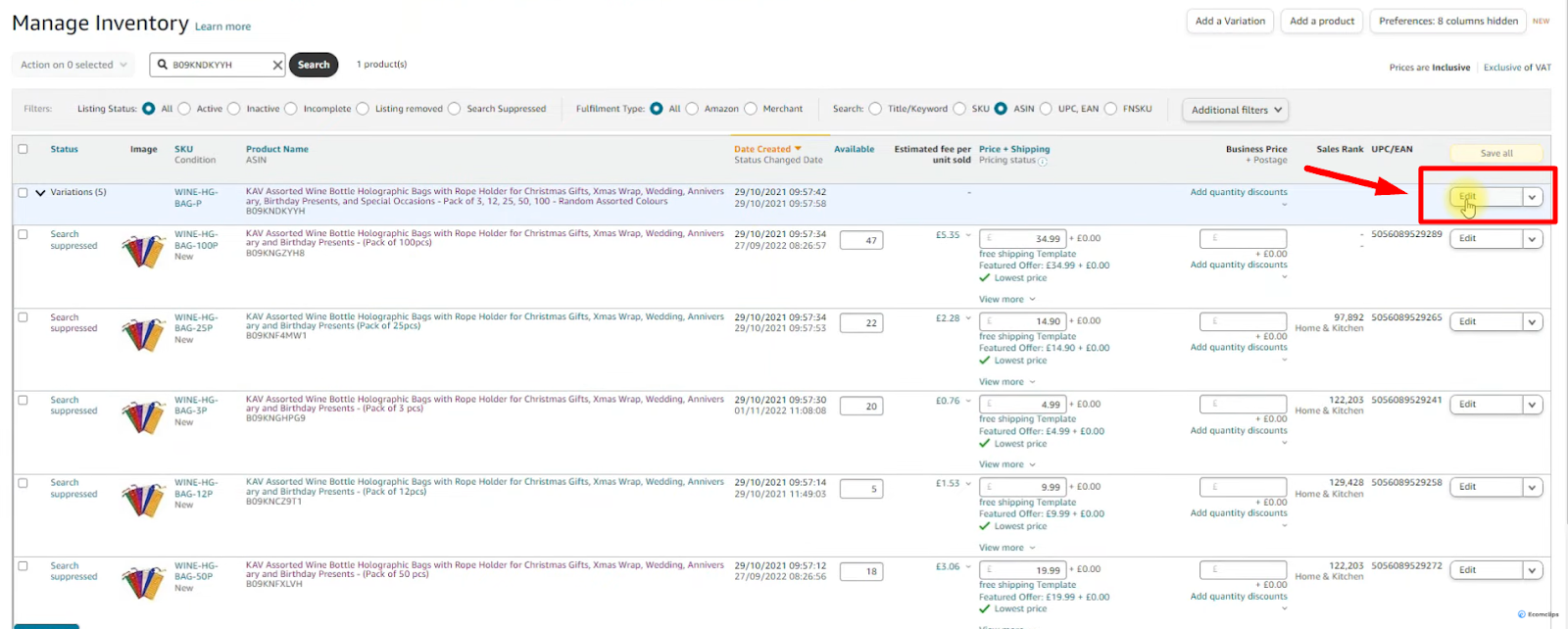Select the Title/Keyword search radio

coord(875,109)
